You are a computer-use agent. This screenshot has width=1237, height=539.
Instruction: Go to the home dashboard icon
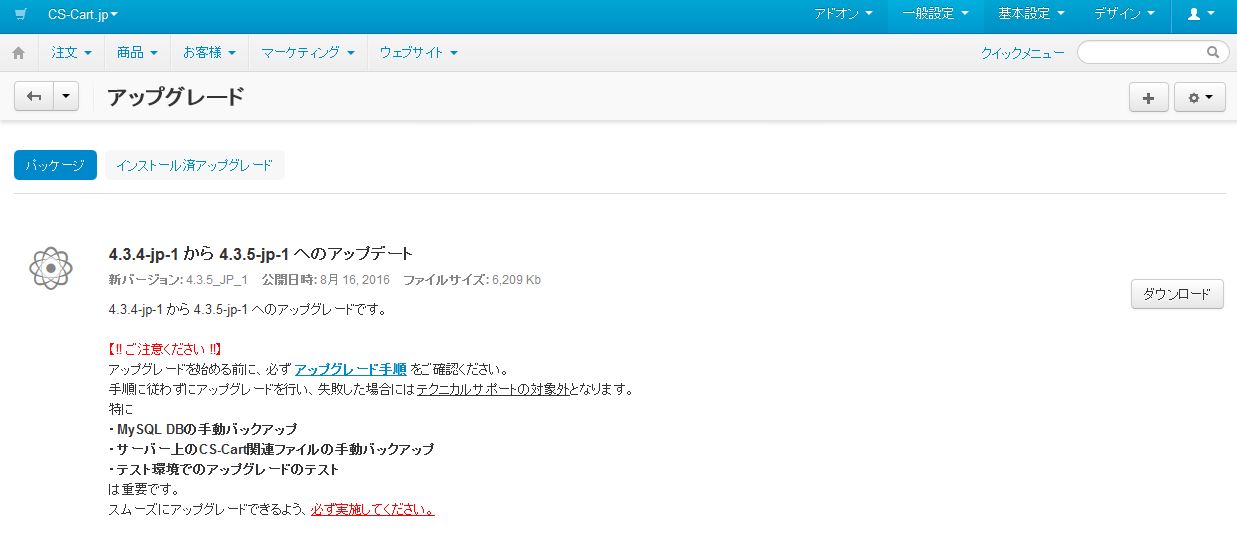(x=18, y=53)
